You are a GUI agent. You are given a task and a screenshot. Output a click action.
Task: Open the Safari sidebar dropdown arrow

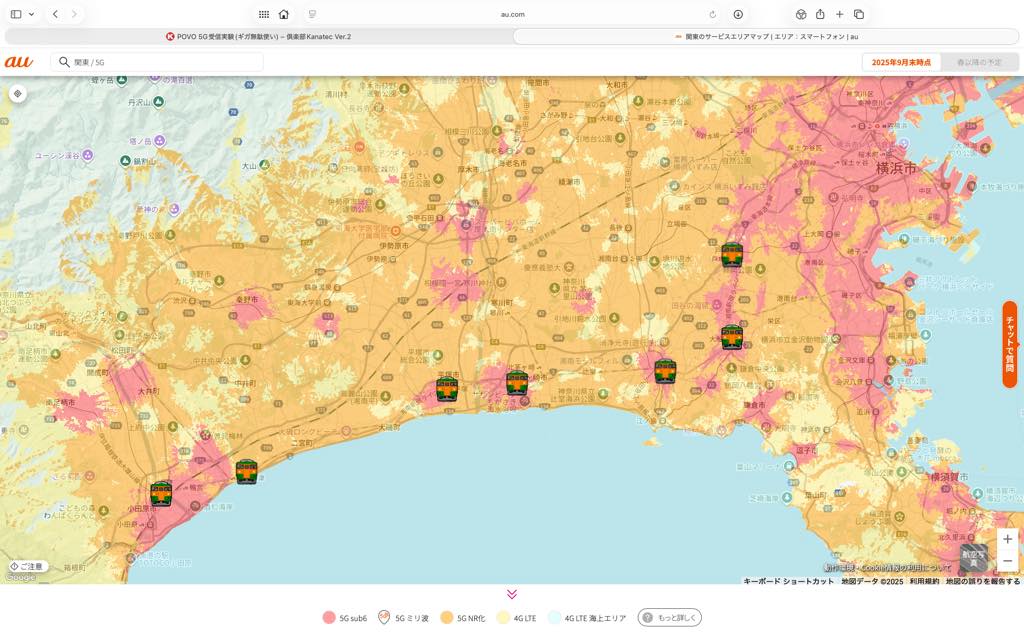(x=32, y=14)
